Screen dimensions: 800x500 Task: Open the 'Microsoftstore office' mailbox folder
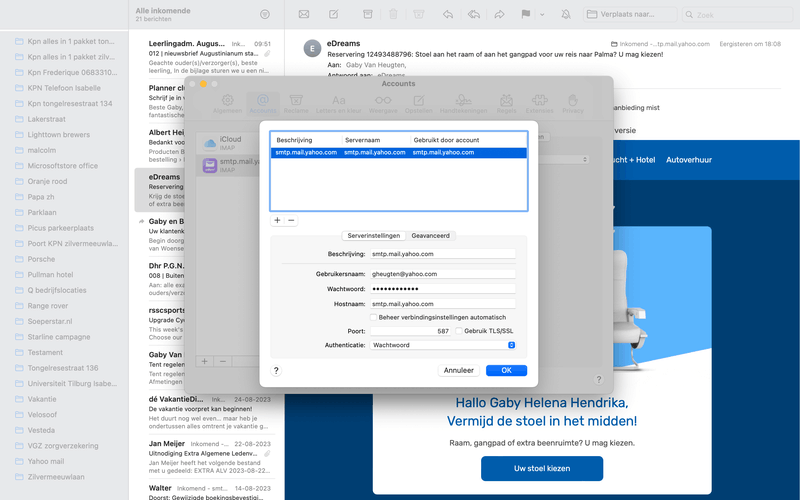pos(64,166)
